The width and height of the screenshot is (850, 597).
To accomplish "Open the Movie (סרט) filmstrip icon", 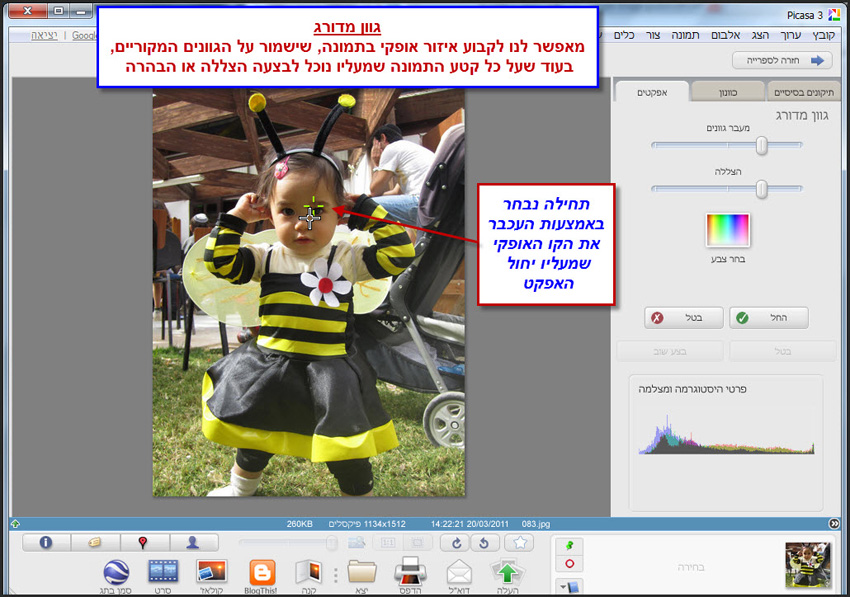I will pos(163,572).
